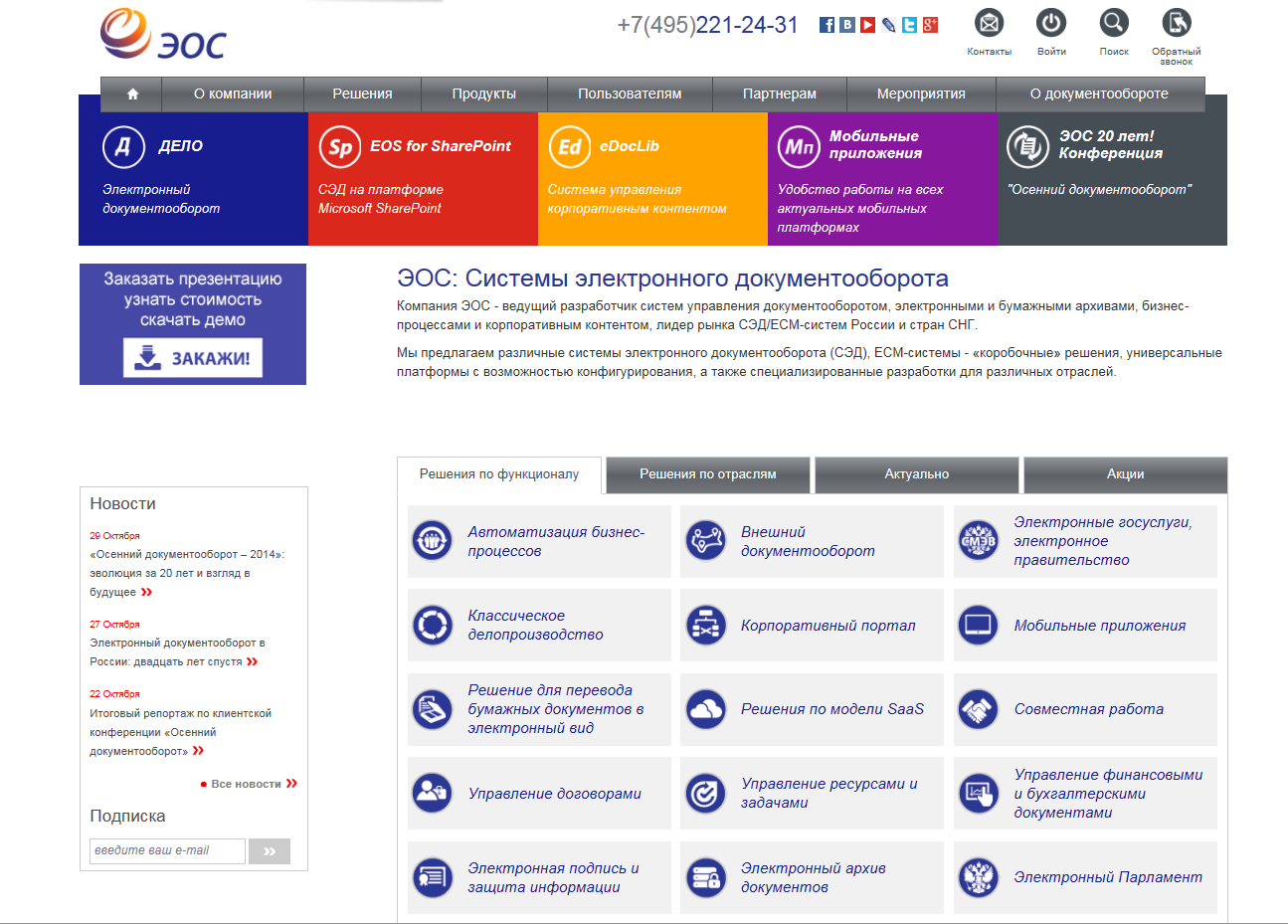1288x924 pixels.
Task: Click the eDocLib banner title
Action: pyautogui.click(x=630, y=146)
